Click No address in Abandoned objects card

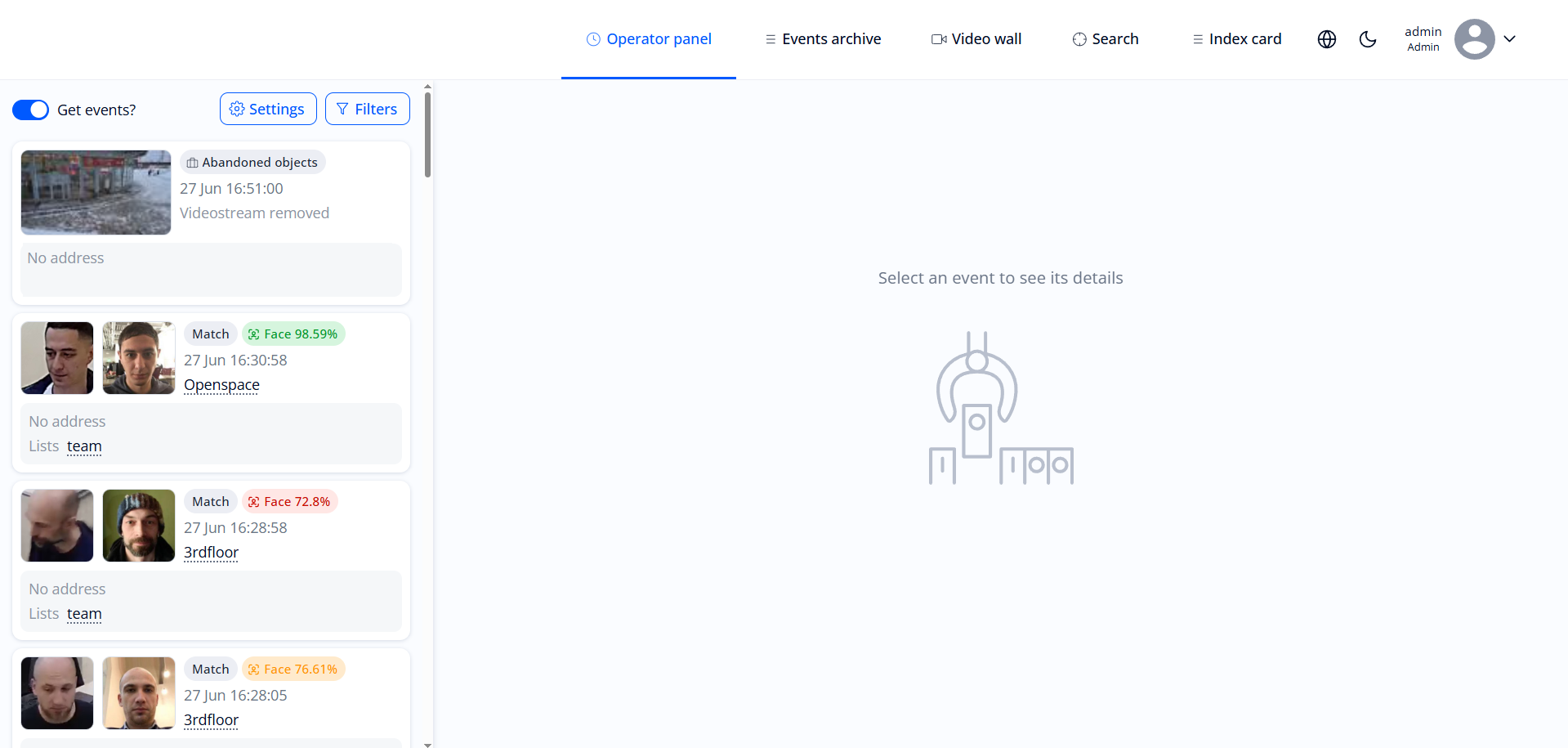tap(65, 258)
